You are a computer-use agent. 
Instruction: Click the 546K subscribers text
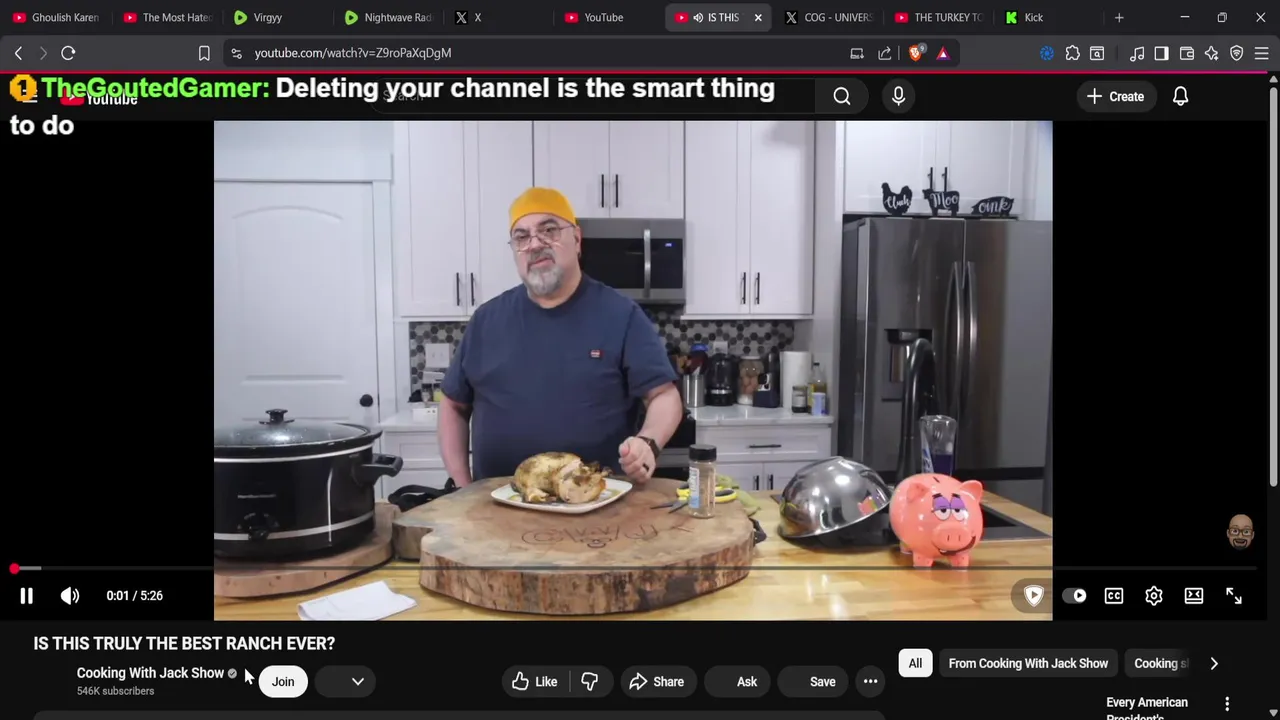115,691
